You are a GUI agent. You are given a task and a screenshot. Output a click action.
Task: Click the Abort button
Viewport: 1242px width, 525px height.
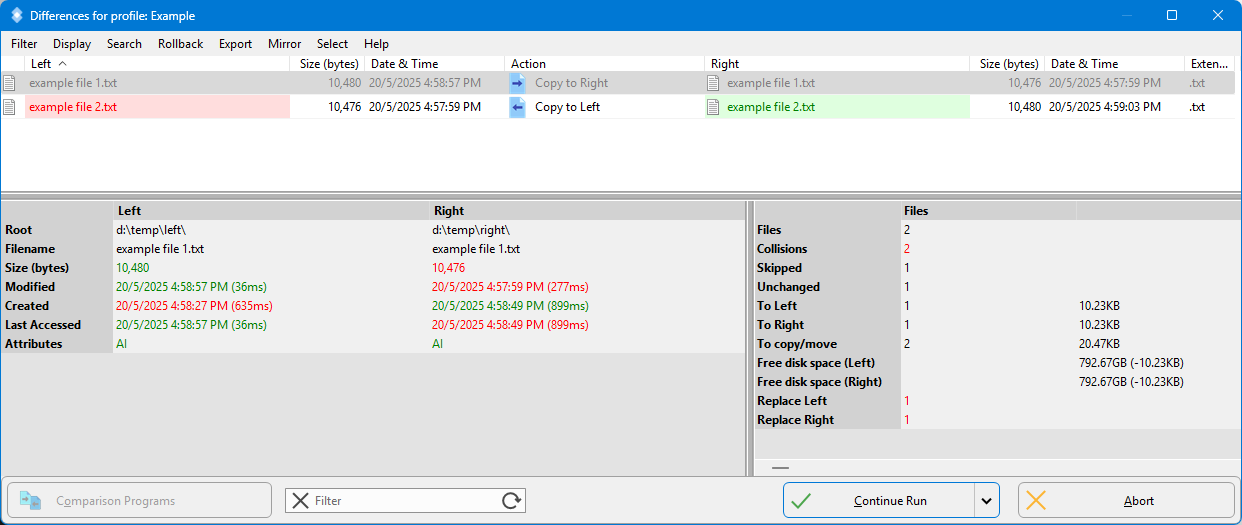1126,501
